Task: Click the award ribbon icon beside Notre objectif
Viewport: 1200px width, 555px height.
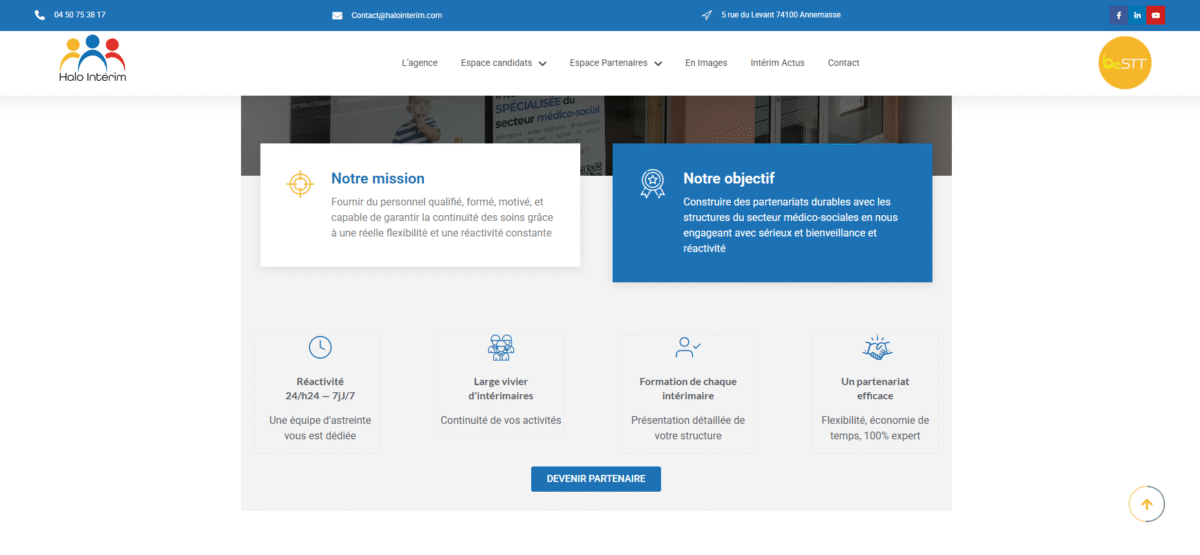Action: (652, 183)
